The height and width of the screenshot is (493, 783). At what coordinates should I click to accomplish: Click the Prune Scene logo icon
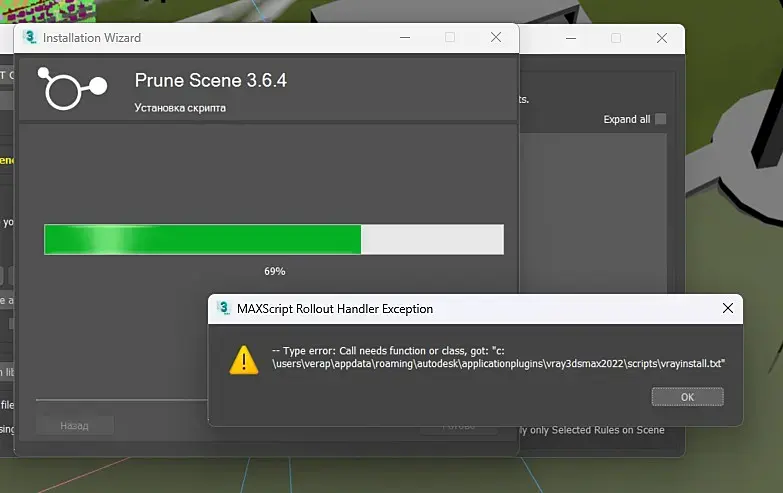(x=72, y=88)
